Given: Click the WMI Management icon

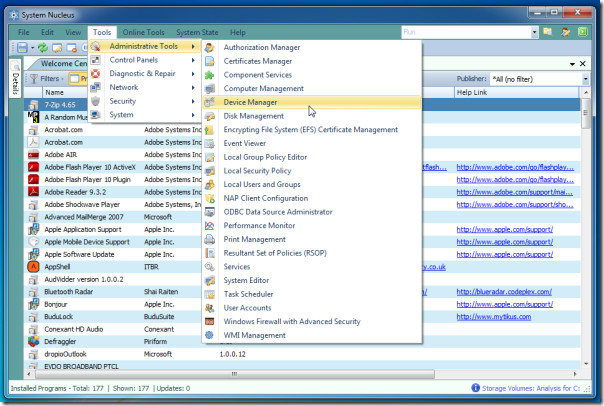Looking at the screenshot, I should click(210, 335).
